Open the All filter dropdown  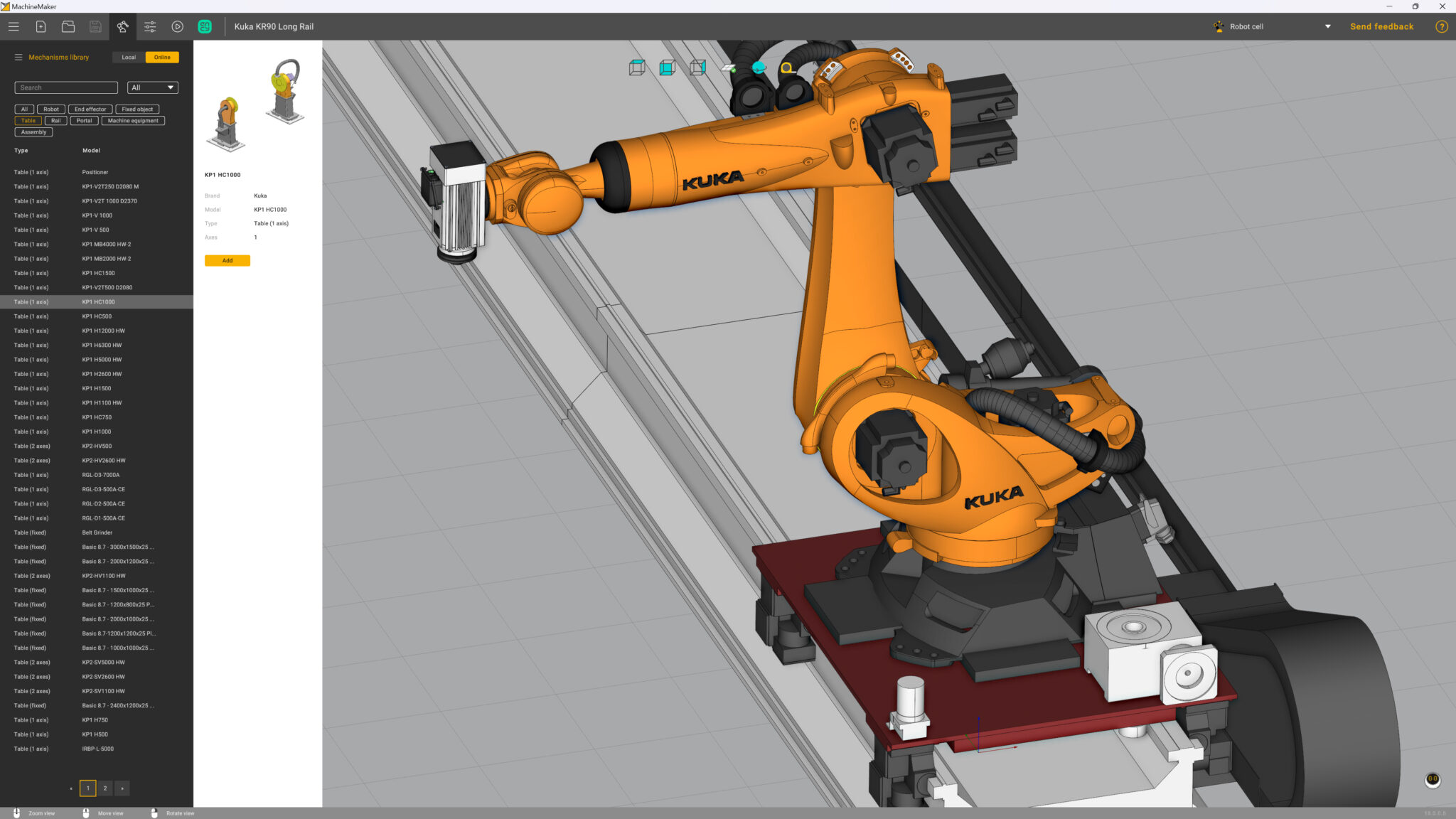click(152, 87)
